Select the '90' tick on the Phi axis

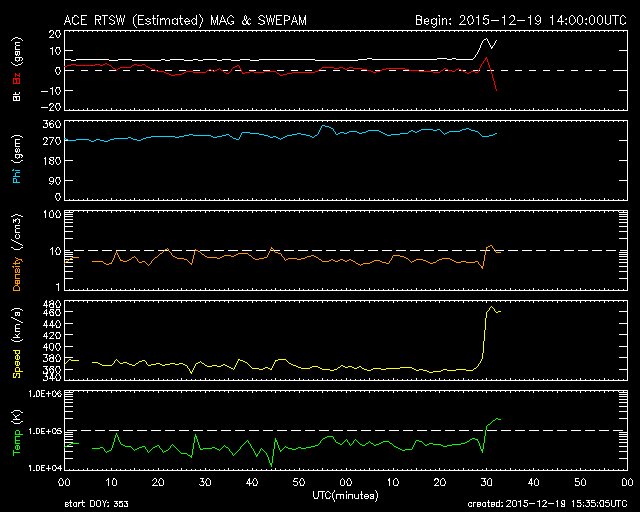tap(55, 180)
